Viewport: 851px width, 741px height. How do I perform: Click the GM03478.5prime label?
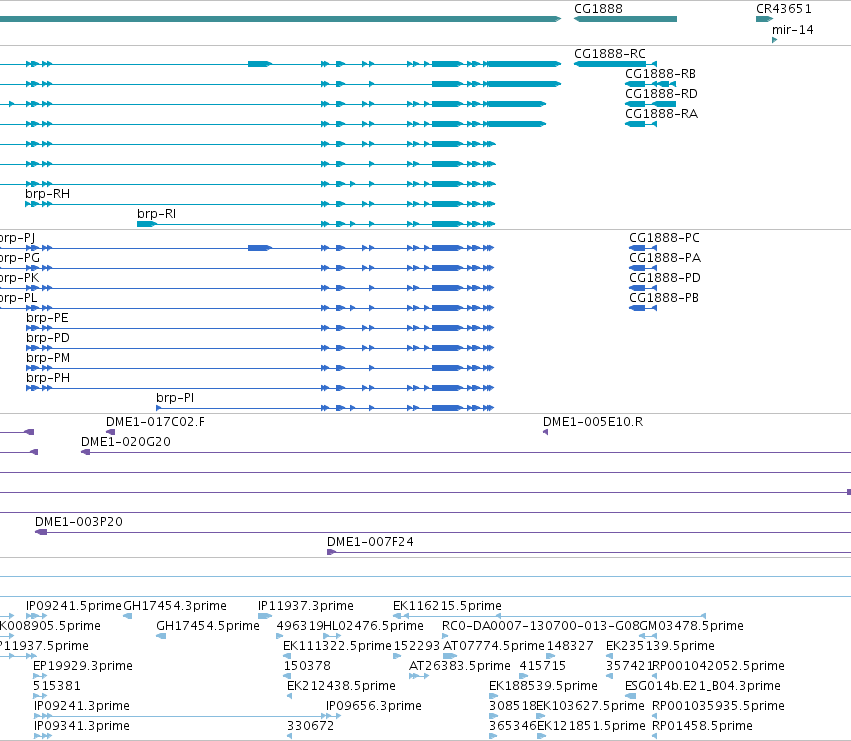(691, 626)
